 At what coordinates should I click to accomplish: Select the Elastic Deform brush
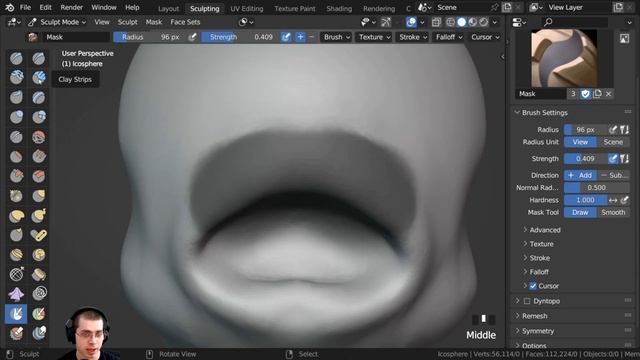coord(16,215)
